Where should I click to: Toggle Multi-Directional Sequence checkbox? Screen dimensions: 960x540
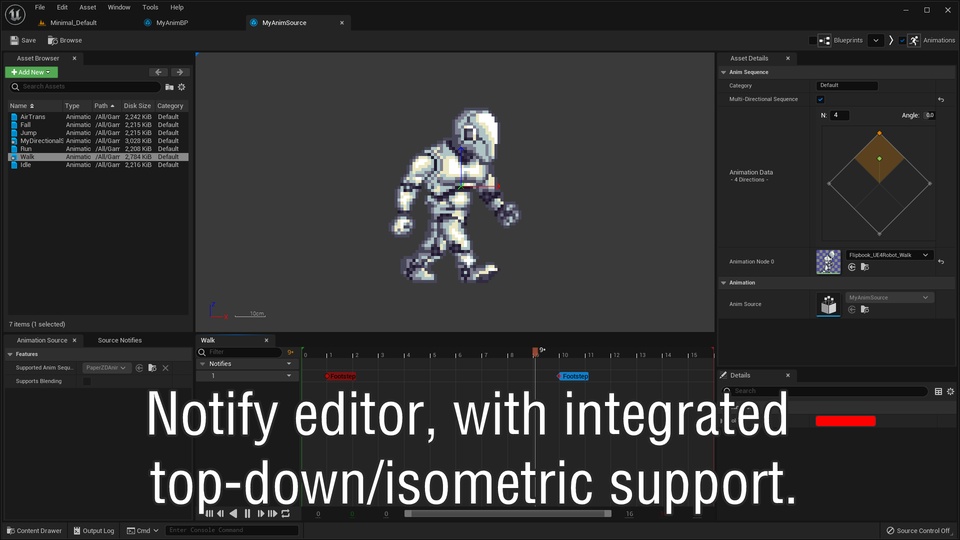click(x=820, y=99)
